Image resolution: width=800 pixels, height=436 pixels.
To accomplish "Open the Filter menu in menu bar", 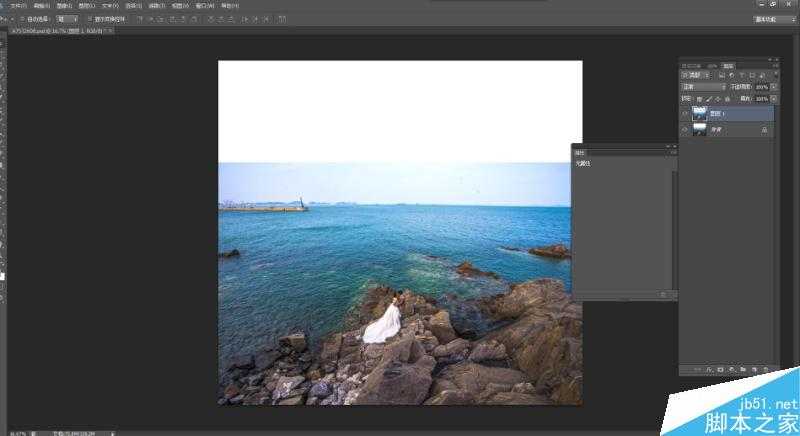I will point(154,5).
